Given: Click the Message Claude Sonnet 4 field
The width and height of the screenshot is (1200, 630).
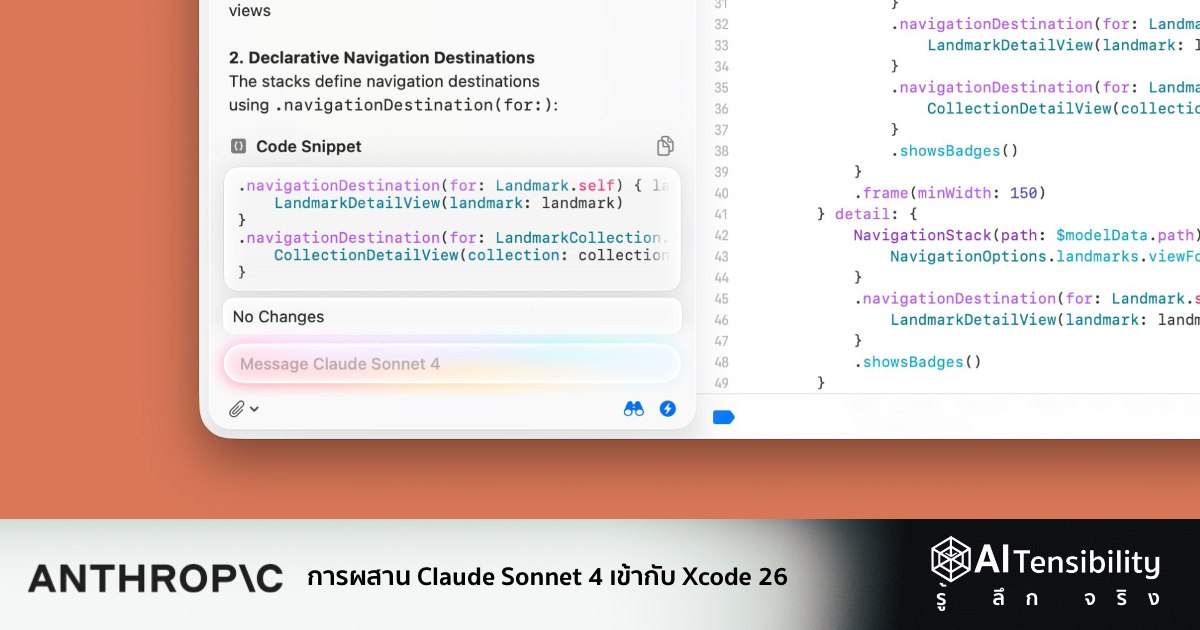Looking at the screenshot, I should pos(452,364).
